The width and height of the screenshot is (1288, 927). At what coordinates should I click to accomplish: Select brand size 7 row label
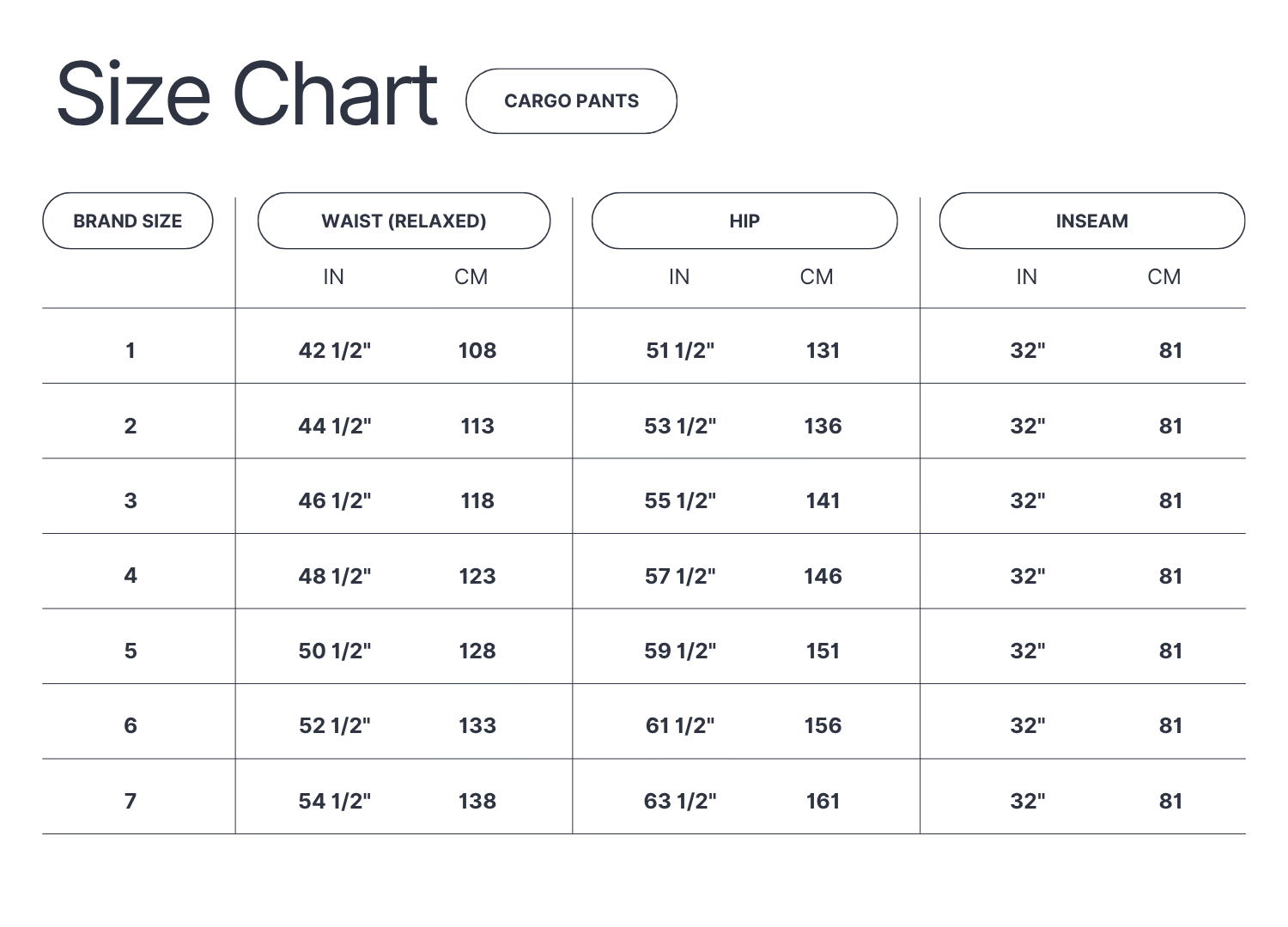coord(131,801)
